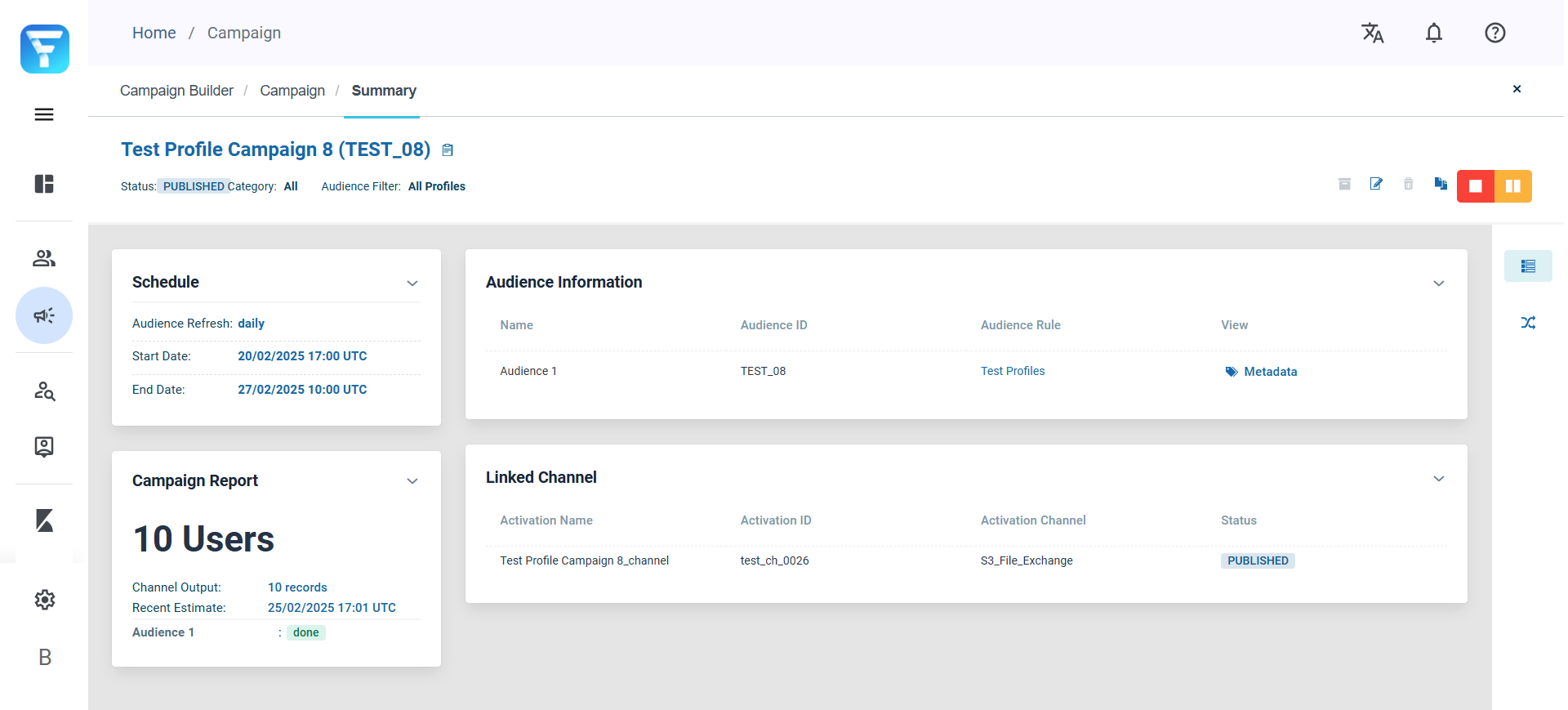Toggle the hamburger sidebar menu
This screenshot has height=710, width=1568.
tap(44, 114)
